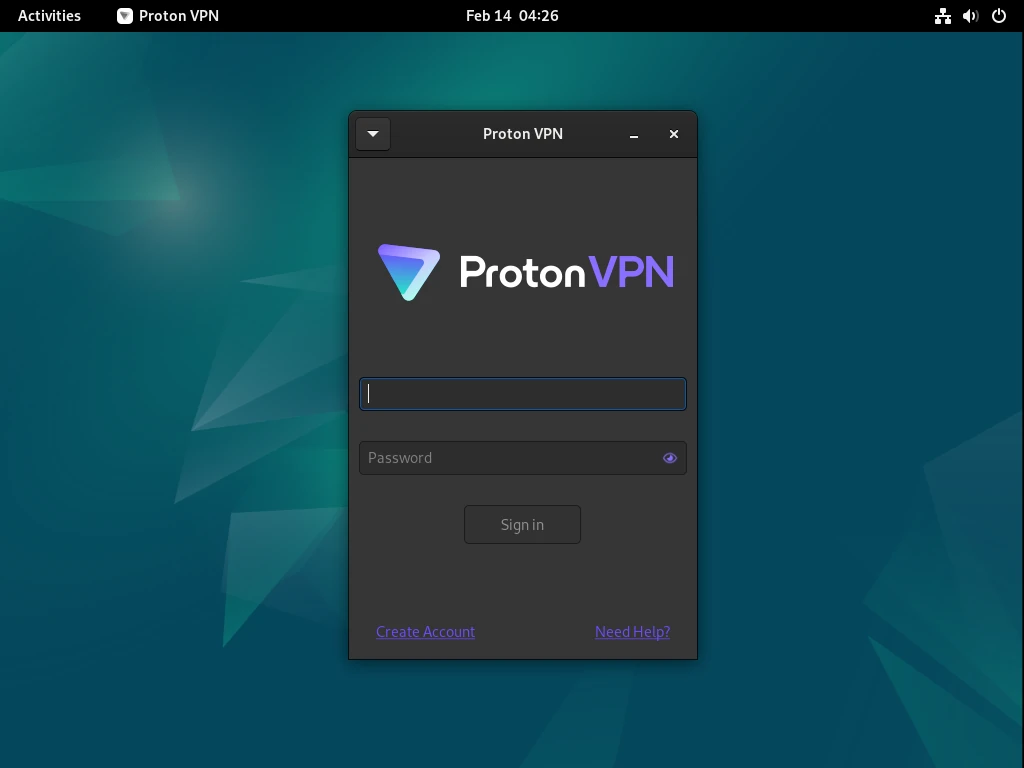Click the Proton VPN triangle logo
This screenshot has height=768, width=1024.
pyautogui.click(x=409, y=272)
